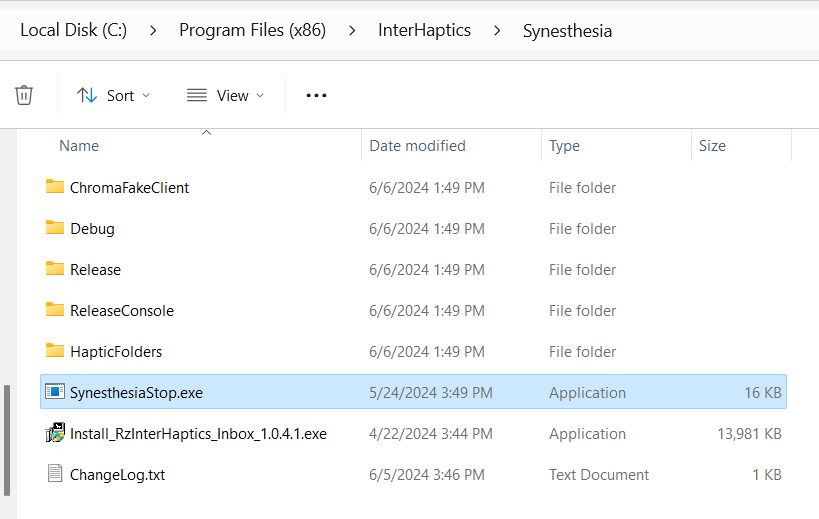
Task: Select the Debug folder name
Action: (x=92, y=229)
